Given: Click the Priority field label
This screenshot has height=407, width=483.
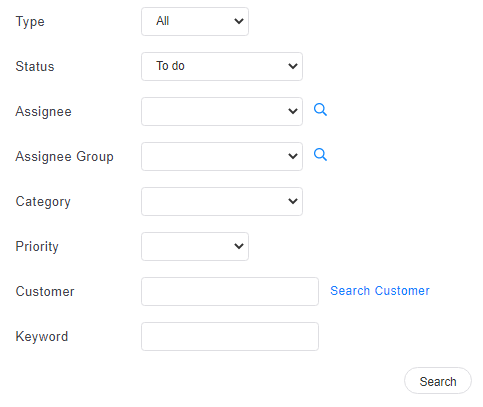Looking at the screenshot, I should click(x=37, y=247).
